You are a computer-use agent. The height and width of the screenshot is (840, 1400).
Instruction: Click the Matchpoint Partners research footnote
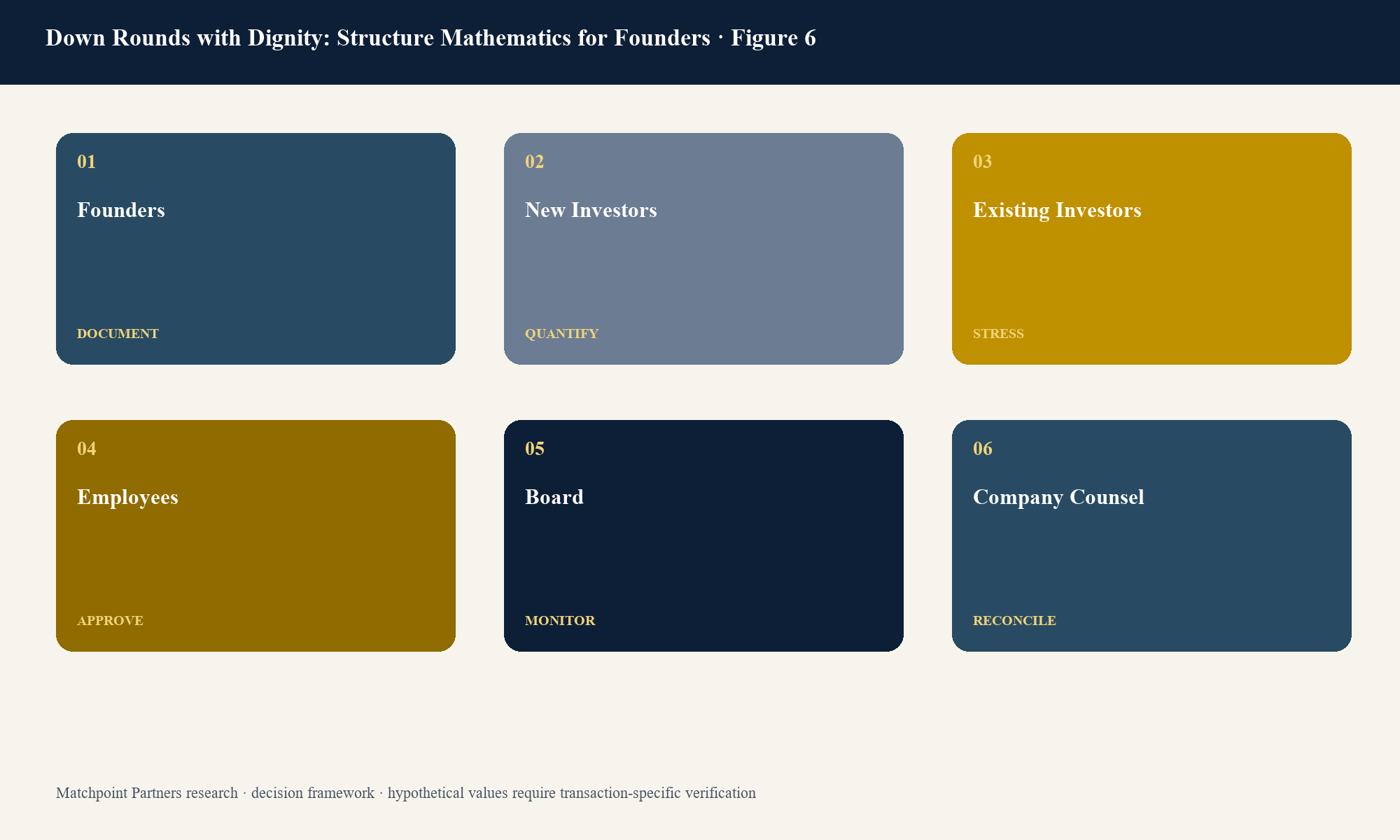tap(406, 793)
